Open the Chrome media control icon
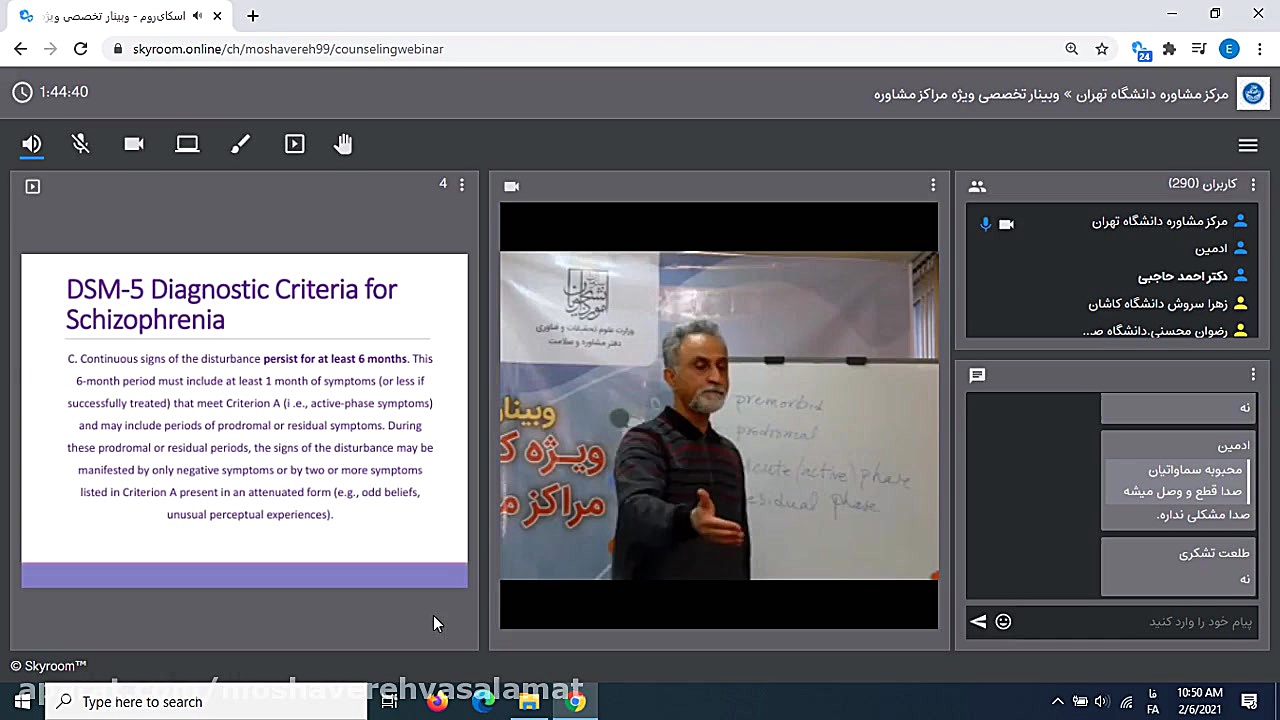 pos(1199,49)
